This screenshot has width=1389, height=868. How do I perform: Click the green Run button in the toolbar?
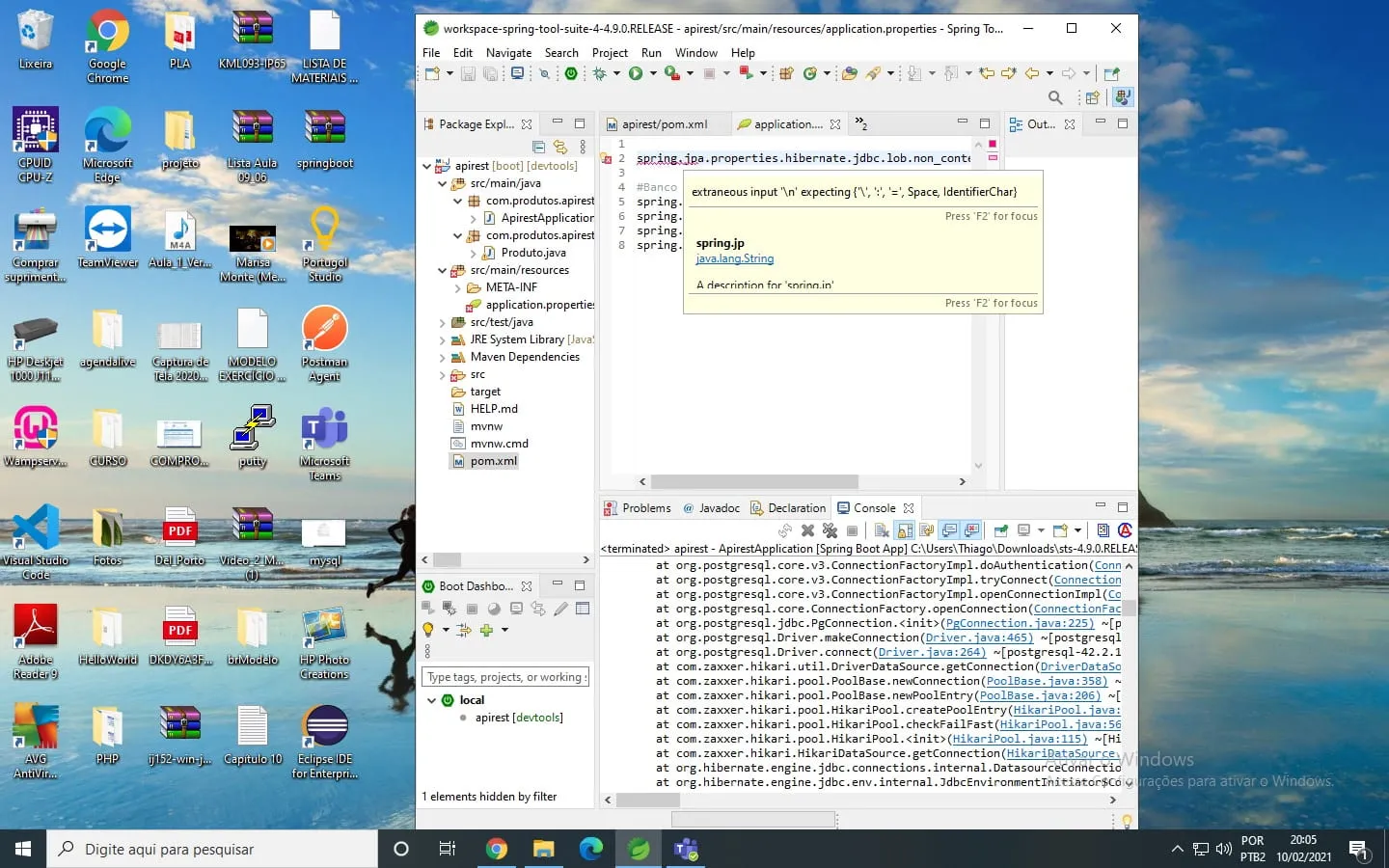(x=635, y=73)
